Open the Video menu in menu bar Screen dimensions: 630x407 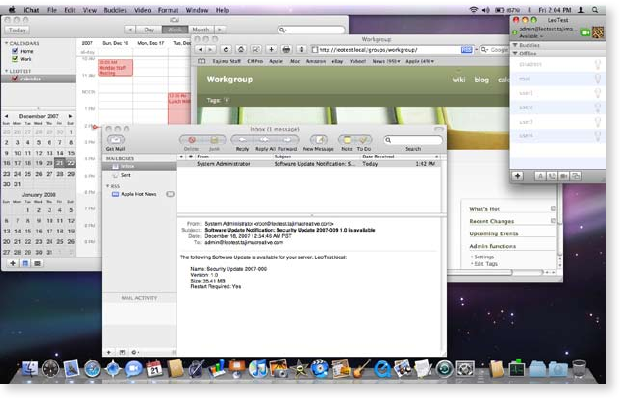pos(141,8)
